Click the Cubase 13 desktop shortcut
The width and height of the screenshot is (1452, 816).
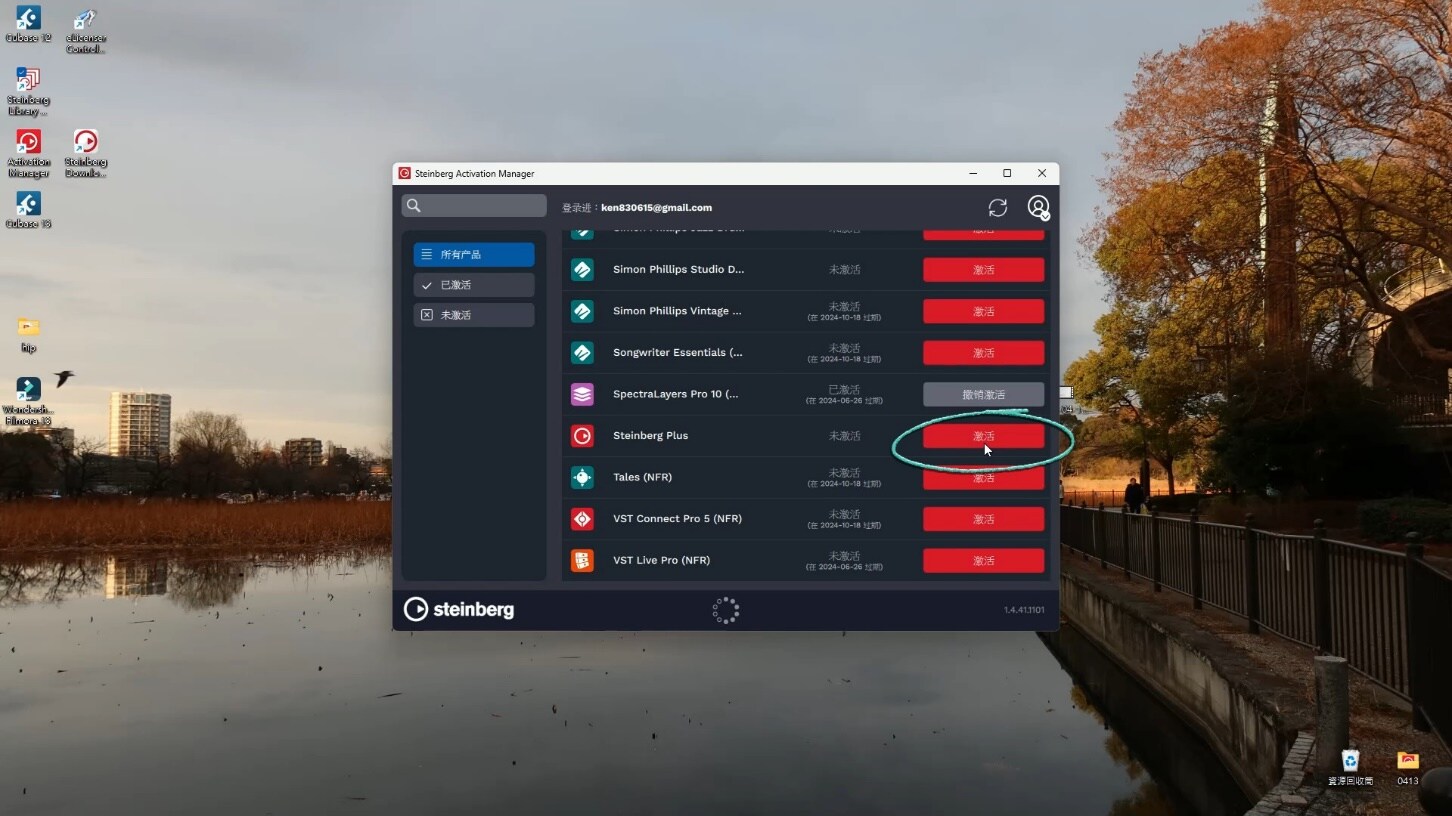(x=28, y=206)
